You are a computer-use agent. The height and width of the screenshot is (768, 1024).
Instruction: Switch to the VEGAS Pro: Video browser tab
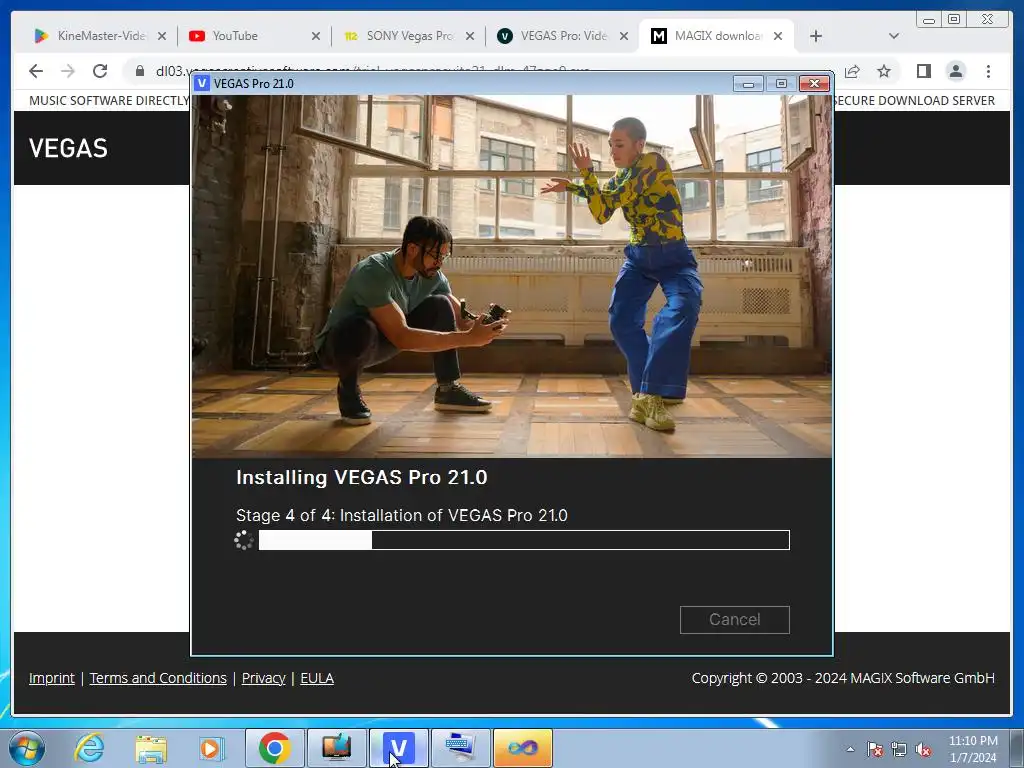(564, 36)
